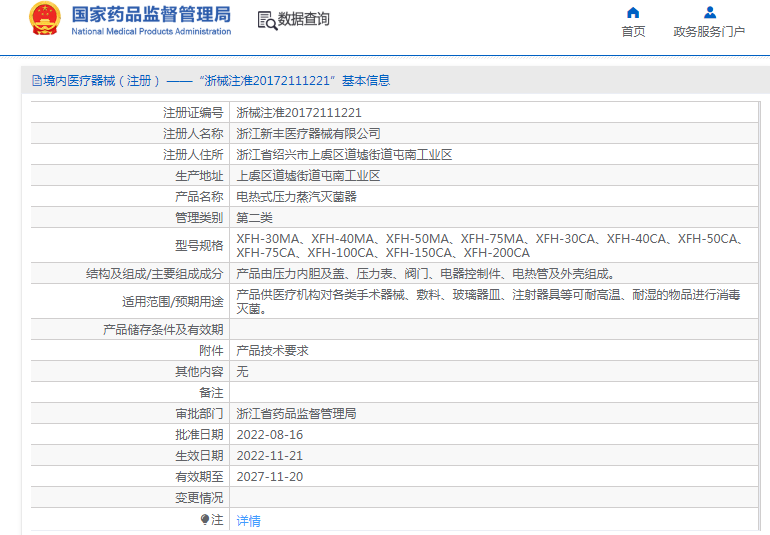Viewport: 770px width, 535px height.
Task: Click the 数据查询 title text
Action: 303,19
